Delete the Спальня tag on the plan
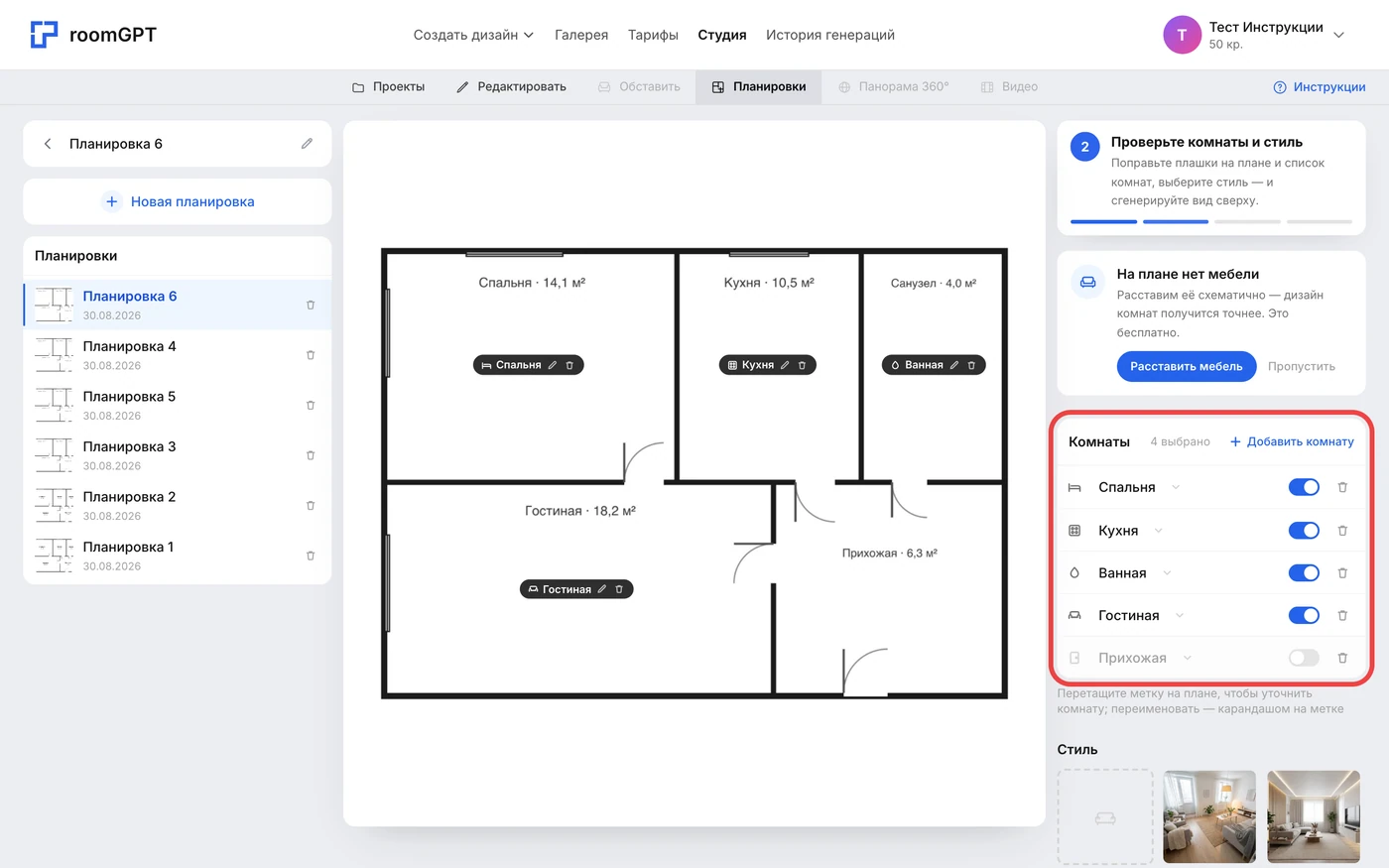Image resolution: width=1389 pixels, height=868 pixels. 569,365
